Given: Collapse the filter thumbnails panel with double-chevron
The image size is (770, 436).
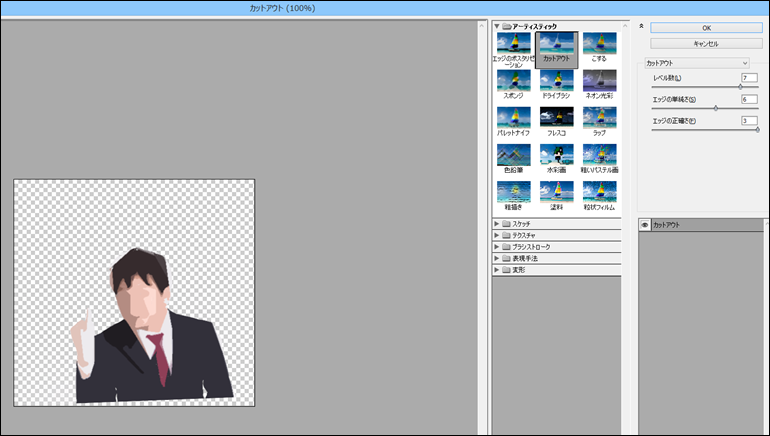Looking at the screenshot, I should (641, 27).
